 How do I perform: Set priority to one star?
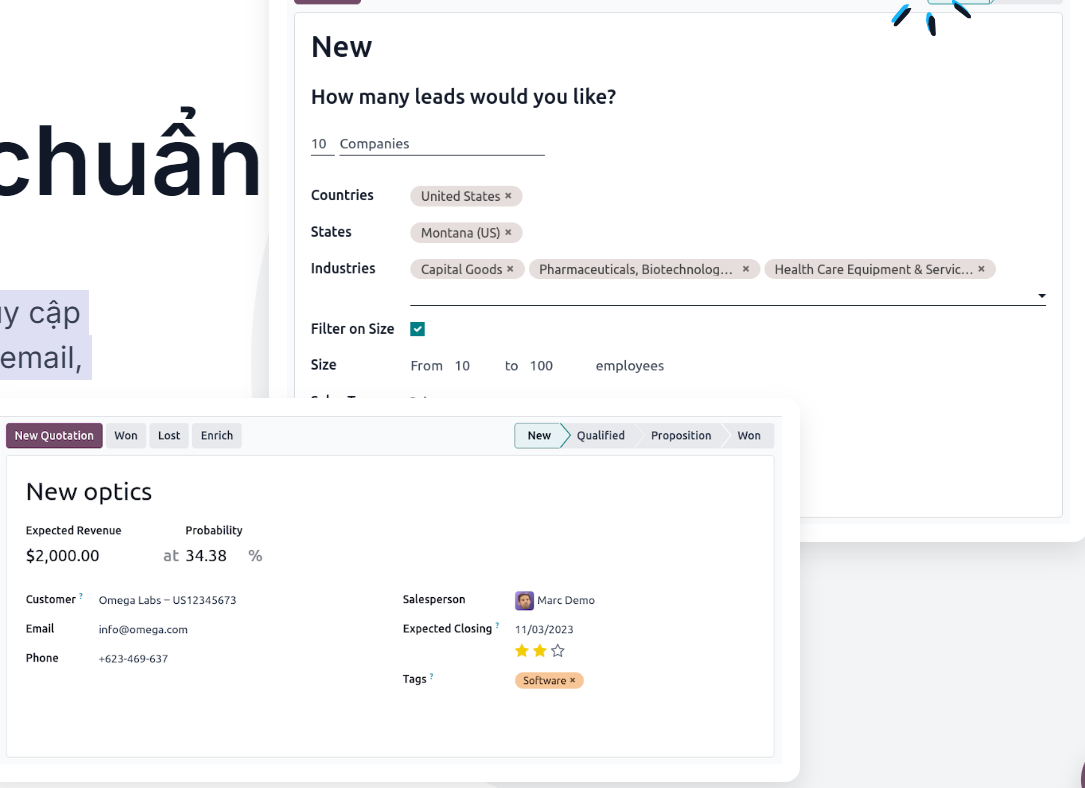[522, 650]
